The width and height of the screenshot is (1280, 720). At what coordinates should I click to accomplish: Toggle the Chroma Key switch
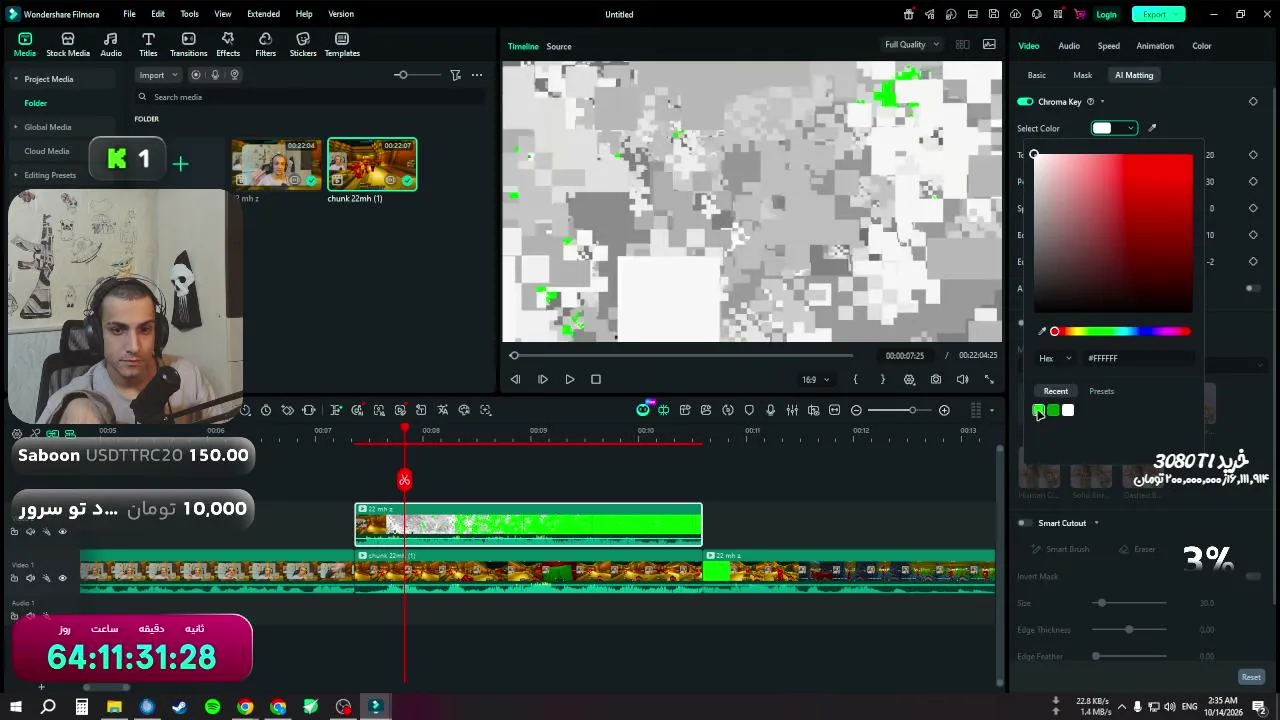click(x=1025, y=102)
